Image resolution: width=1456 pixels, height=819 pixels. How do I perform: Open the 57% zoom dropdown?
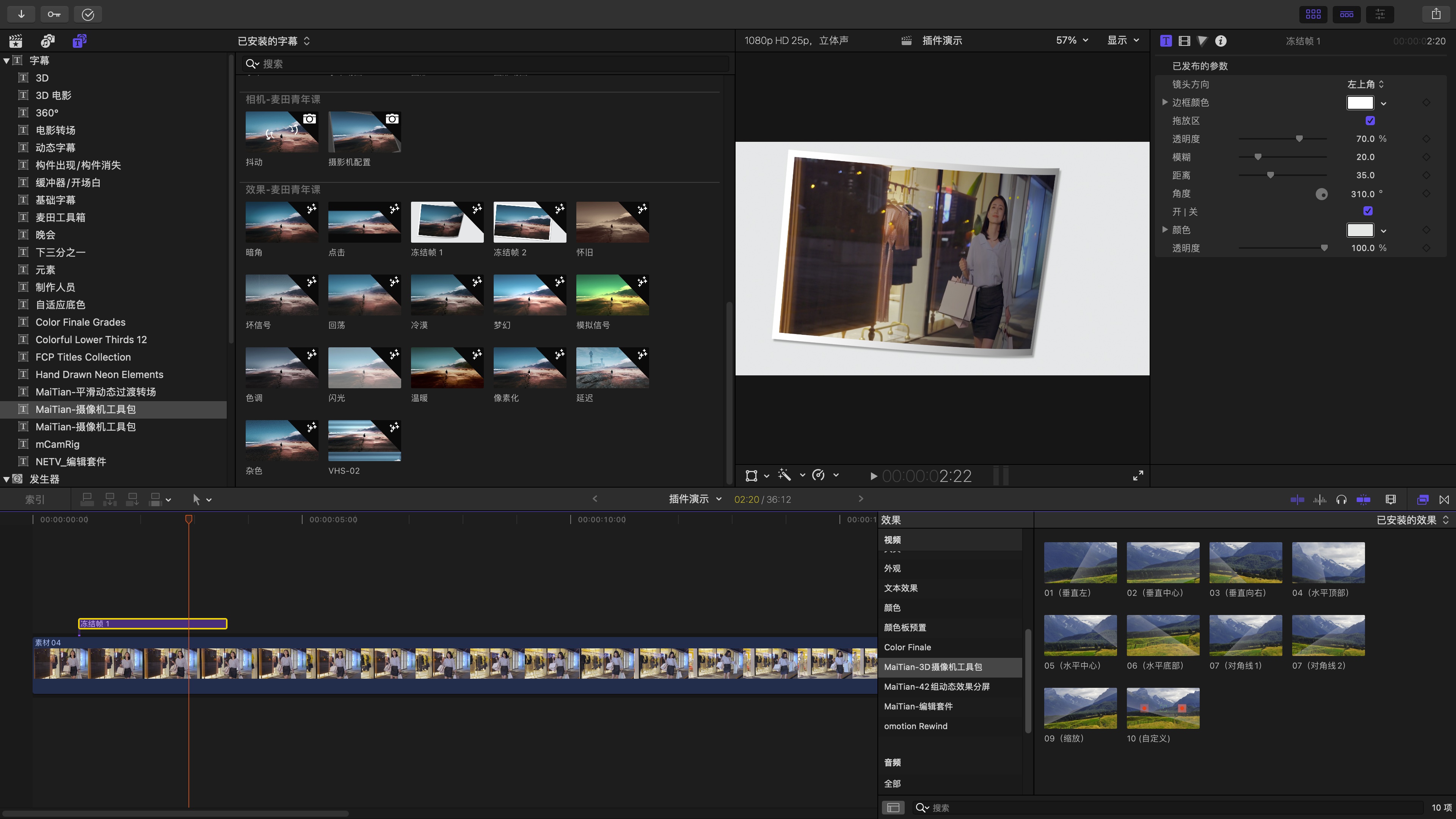pos(1072,41)
